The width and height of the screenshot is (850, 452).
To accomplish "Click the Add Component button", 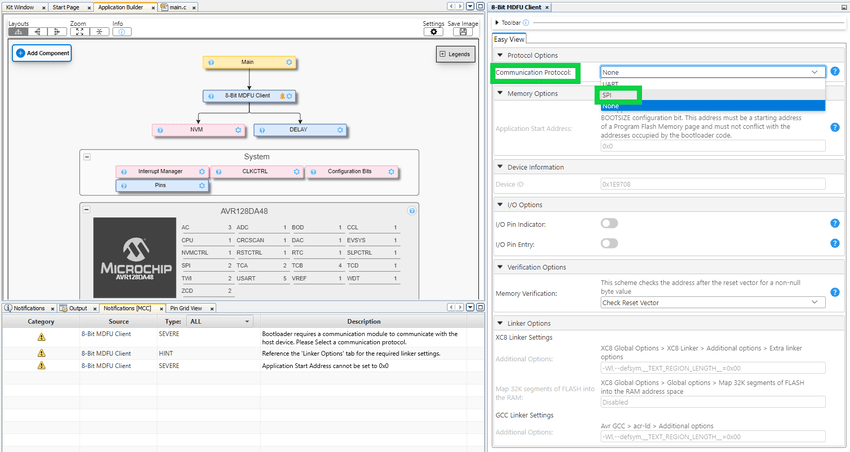I will [42, 52].
